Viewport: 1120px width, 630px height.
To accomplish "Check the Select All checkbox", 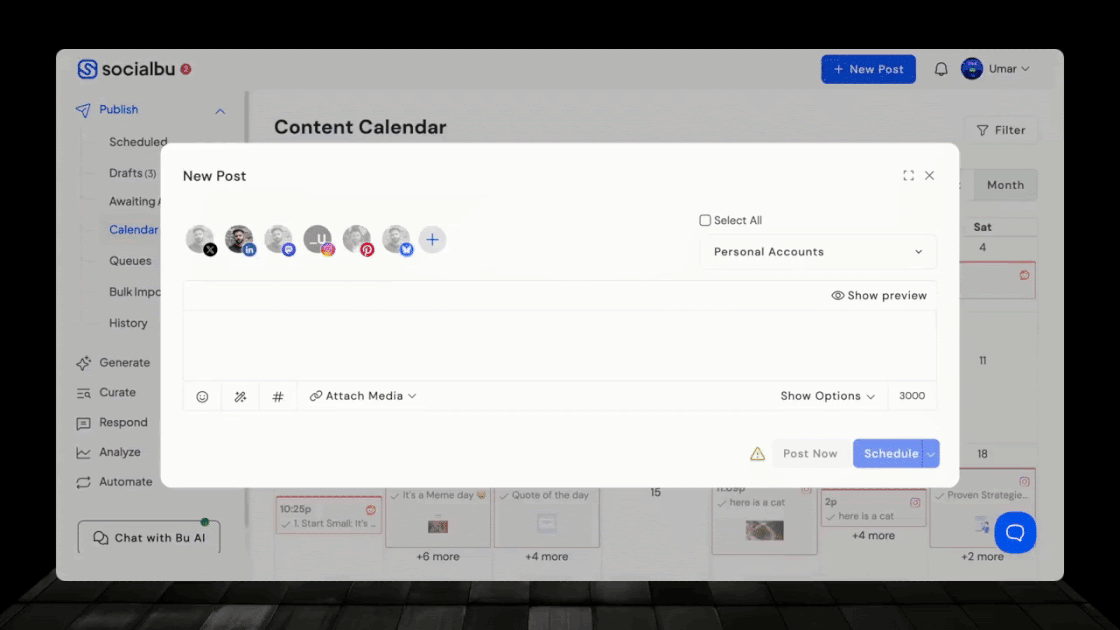I will point(705,220).
